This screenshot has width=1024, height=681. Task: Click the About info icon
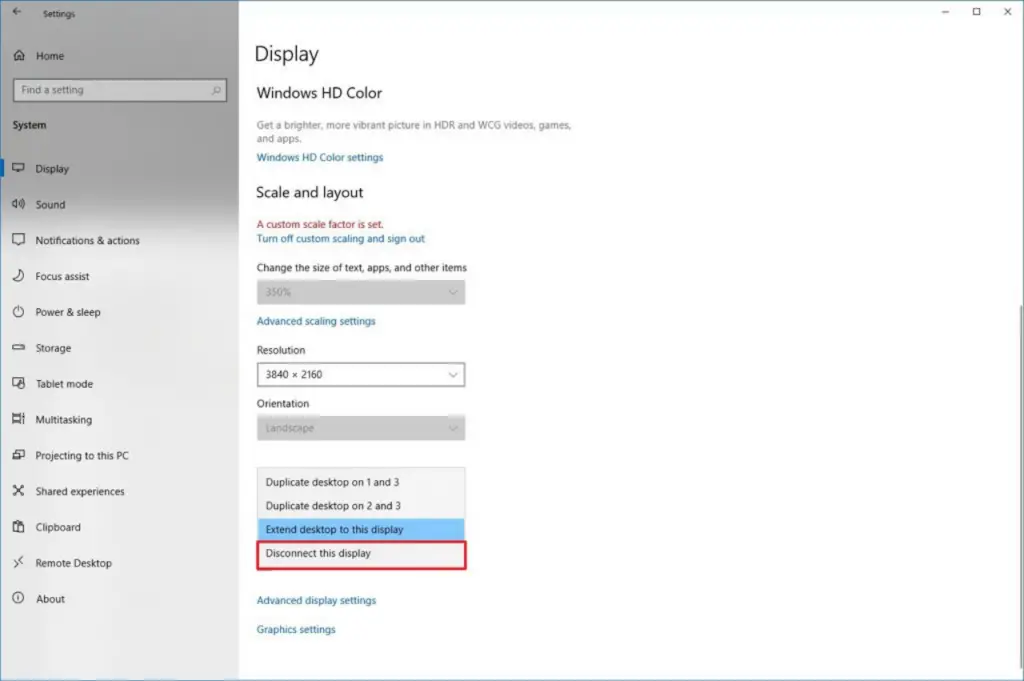tap(18, 598)
